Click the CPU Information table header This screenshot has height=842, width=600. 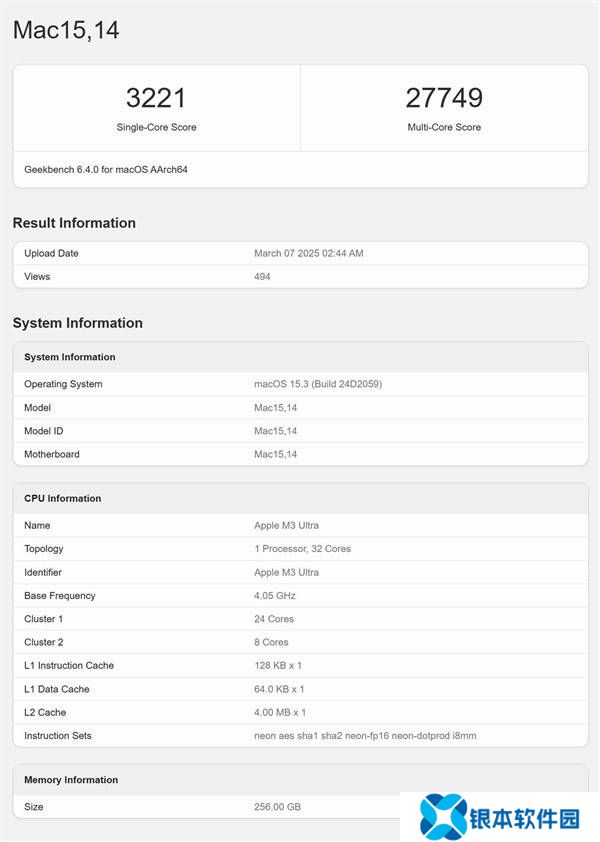pyautogui.click(x=63, y=498)
